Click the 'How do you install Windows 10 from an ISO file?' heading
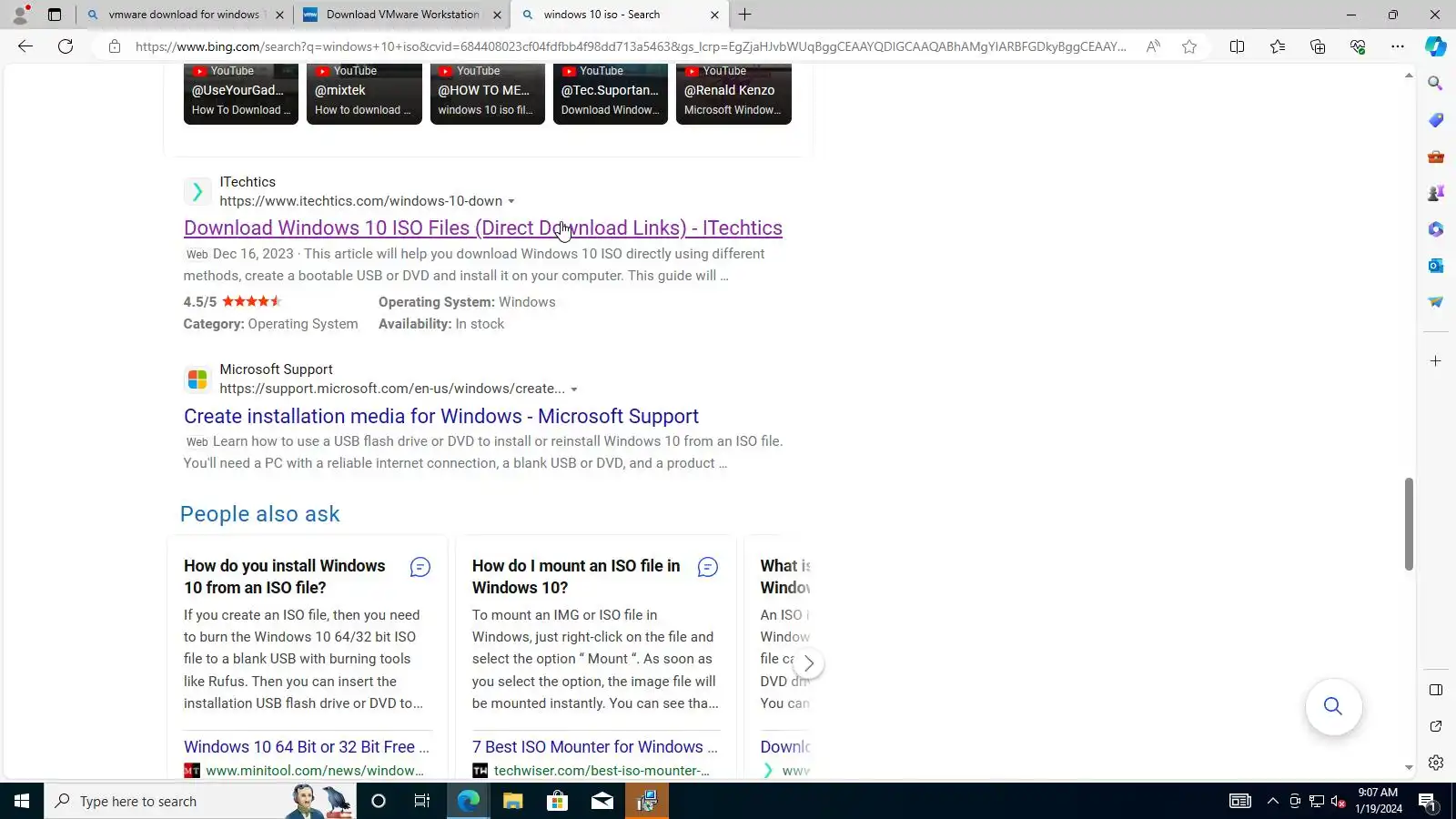Image resolution: width=1456 pixels, height=819 pixels. pos(285,577)
